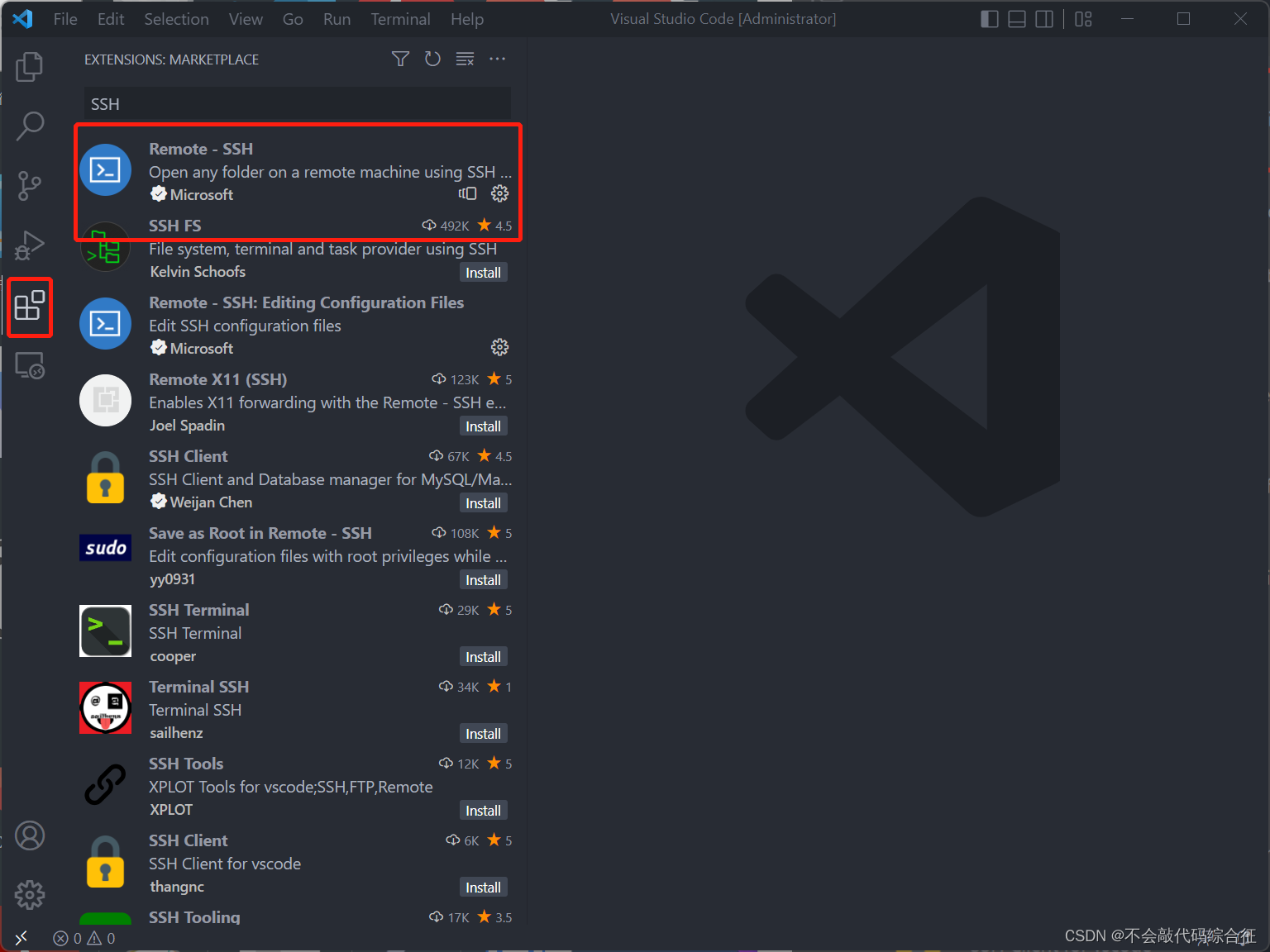Open the Remote - SSH extension title
Viewport: 1270px width, 952px height.
201,149
